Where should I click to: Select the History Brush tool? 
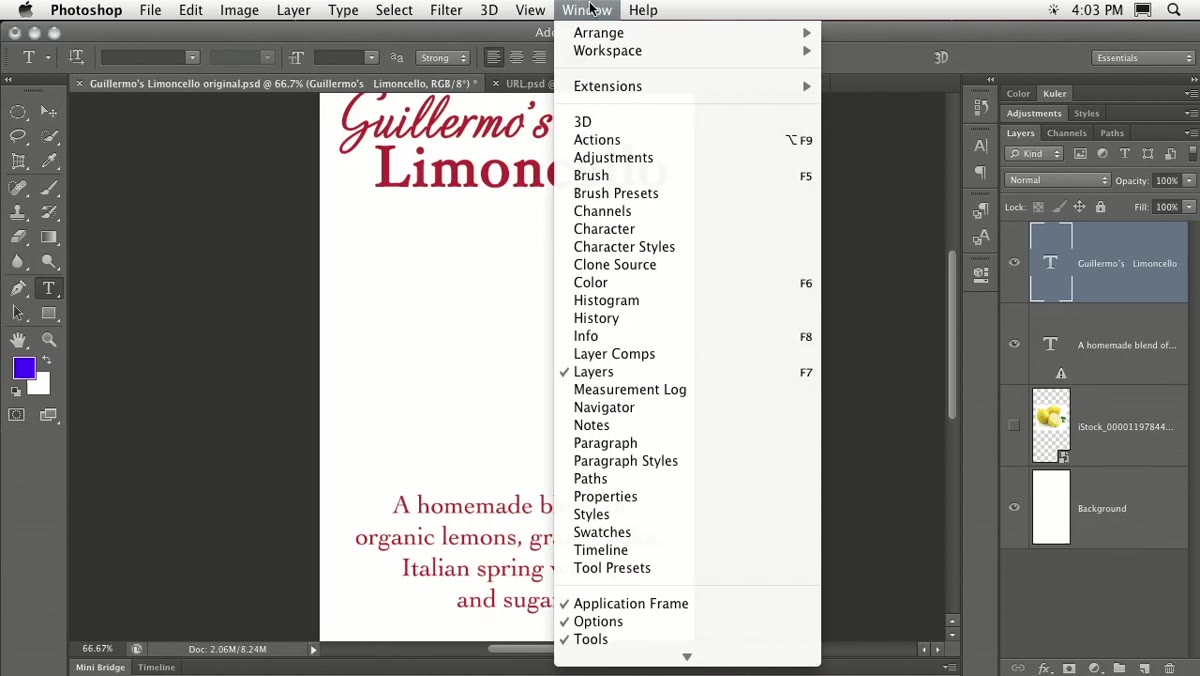click(x=49, y=213)
